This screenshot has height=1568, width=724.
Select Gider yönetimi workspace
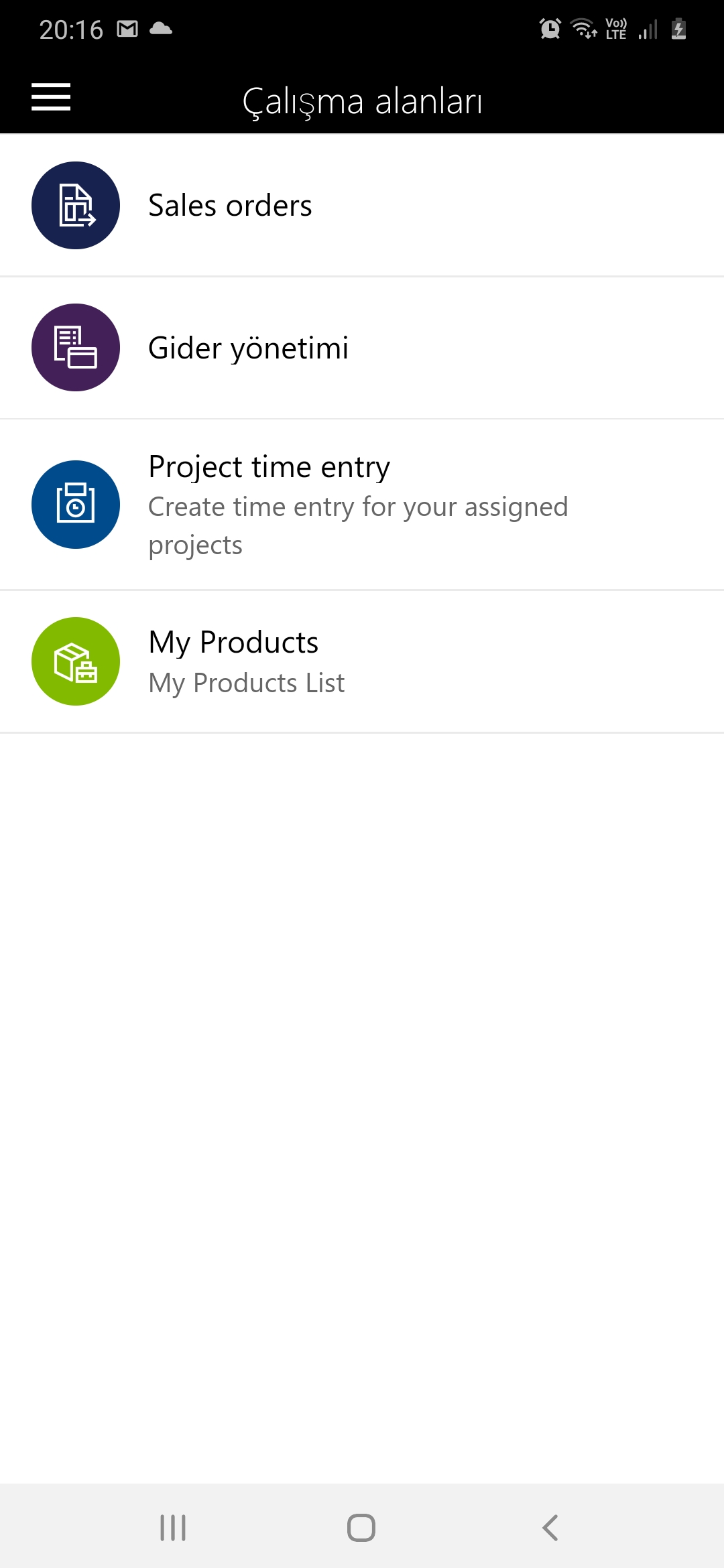pos(248,348)
